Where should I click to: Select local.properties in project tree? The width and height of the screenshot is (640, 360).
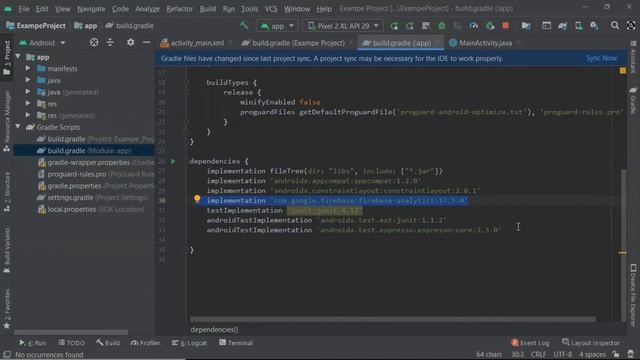pyautogui.click(x=91, y=209)
